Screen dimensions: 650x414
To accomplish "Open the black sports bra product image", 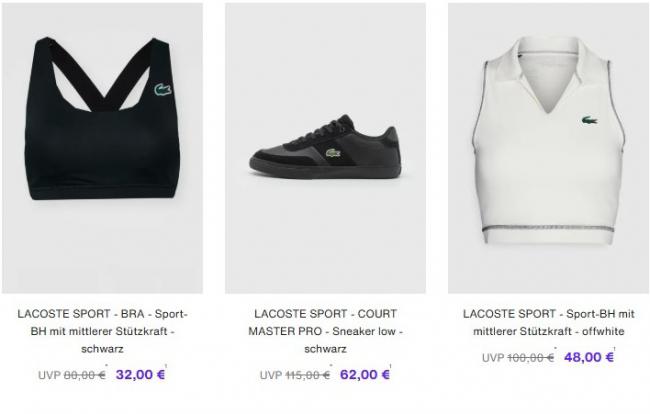I will click(102, 148).
